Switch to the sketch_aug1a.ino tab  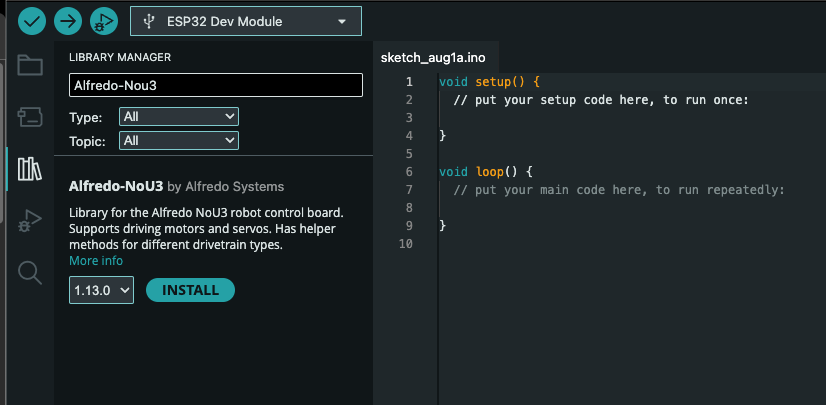pyautogui.click(x=433, y=58)
